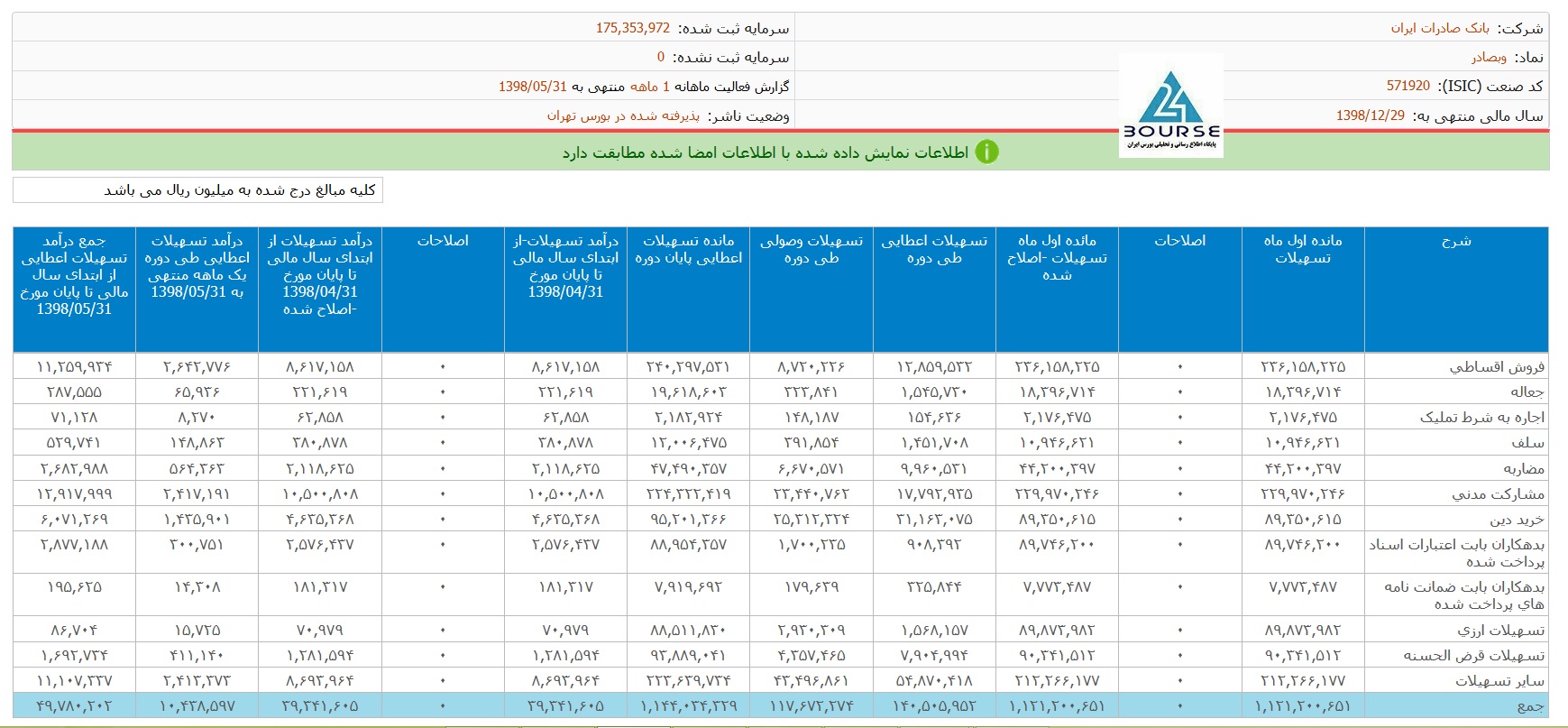This screenshot has height=728, width=1568.
Task: Click cell '۲۴۰,۲۹۷,۵۳۱' in فروش اقساطي row
Action: point(688,366)
